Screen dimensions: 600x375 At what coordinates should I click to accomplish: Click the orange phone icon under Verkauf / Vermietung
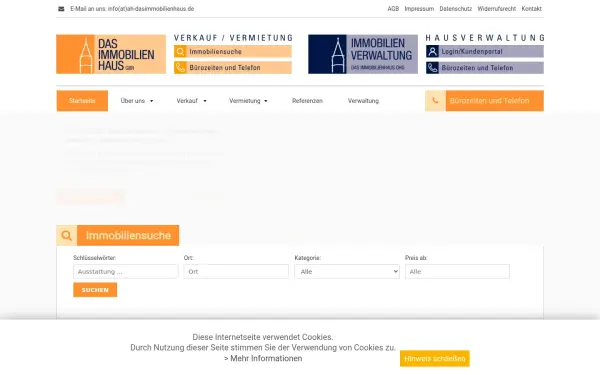(180, 67)
